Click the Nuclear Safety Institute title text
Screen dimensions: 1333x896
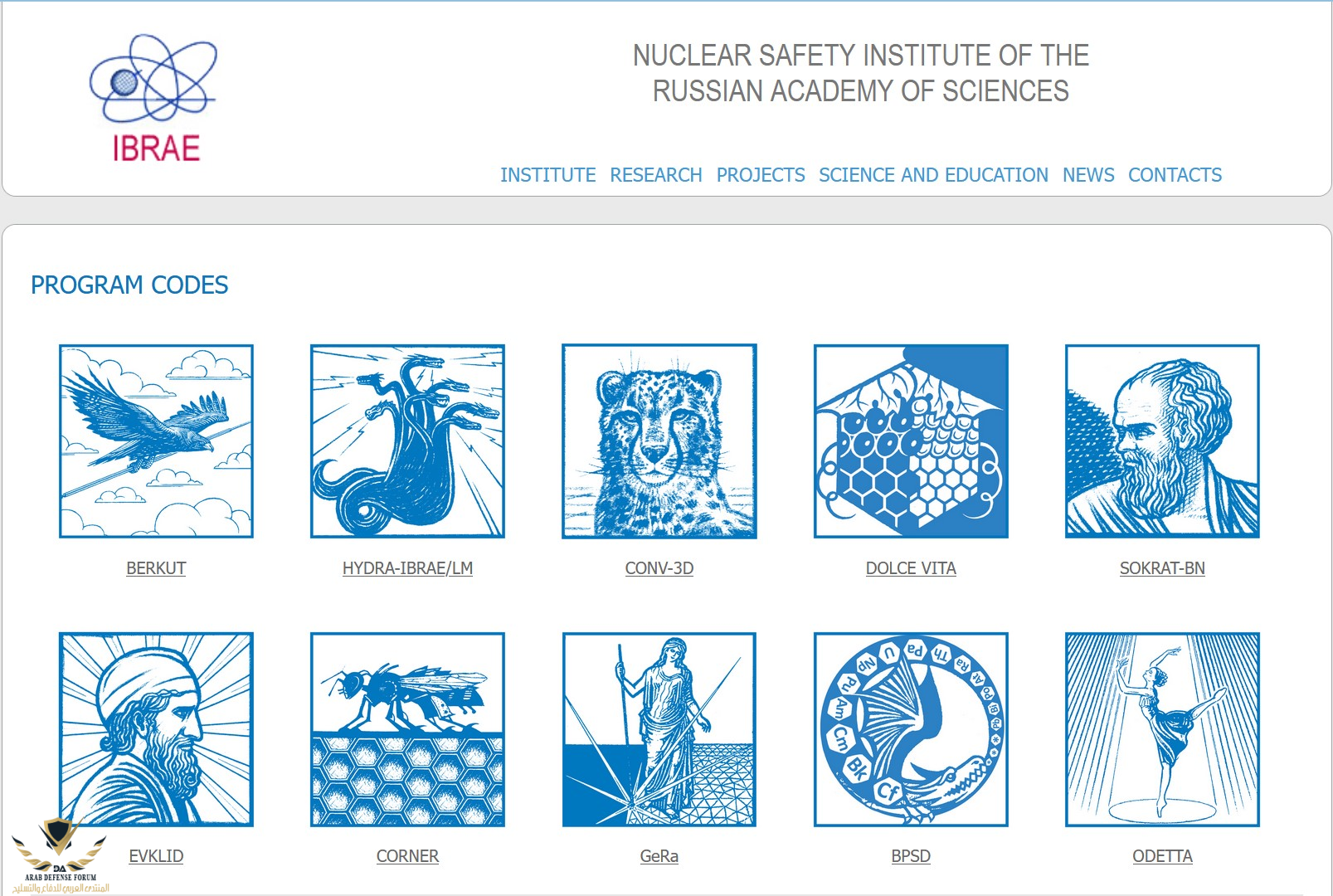tap(861, 73)
